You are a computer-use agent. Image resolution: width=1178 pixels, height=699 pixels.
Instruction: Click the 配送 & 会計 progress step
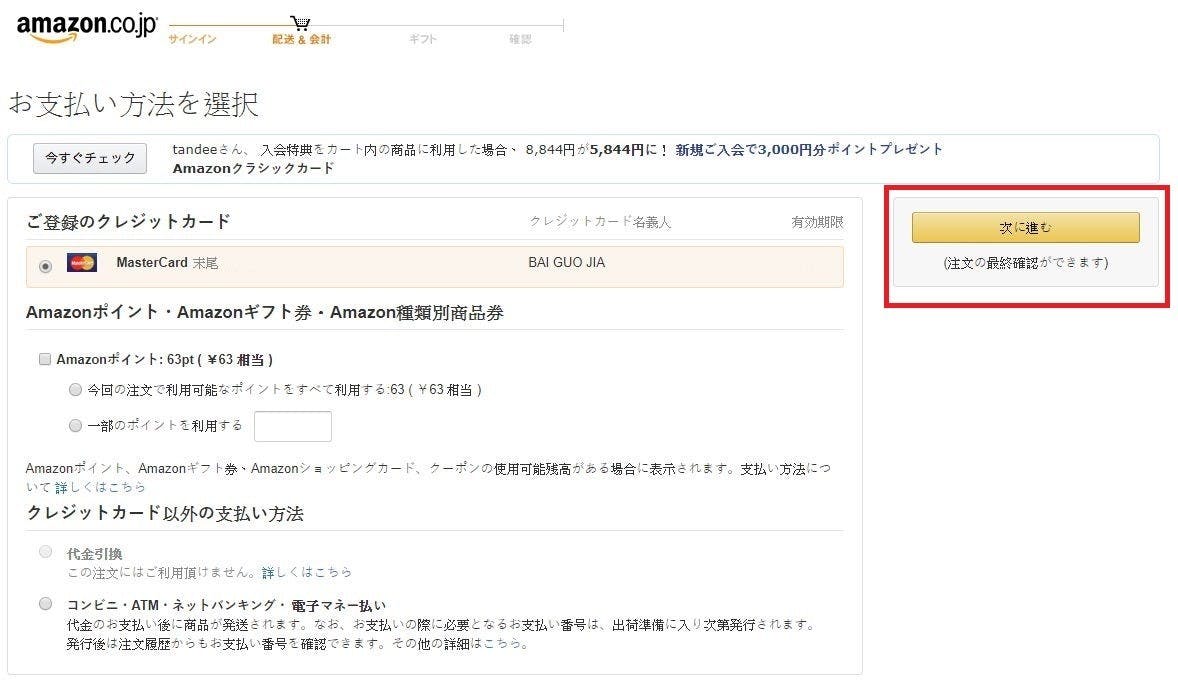tap(301, 39)
